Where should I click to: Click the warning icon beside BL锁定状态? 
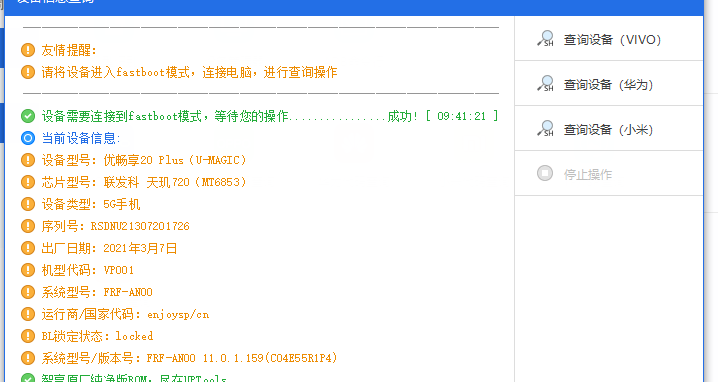[28, 336]
